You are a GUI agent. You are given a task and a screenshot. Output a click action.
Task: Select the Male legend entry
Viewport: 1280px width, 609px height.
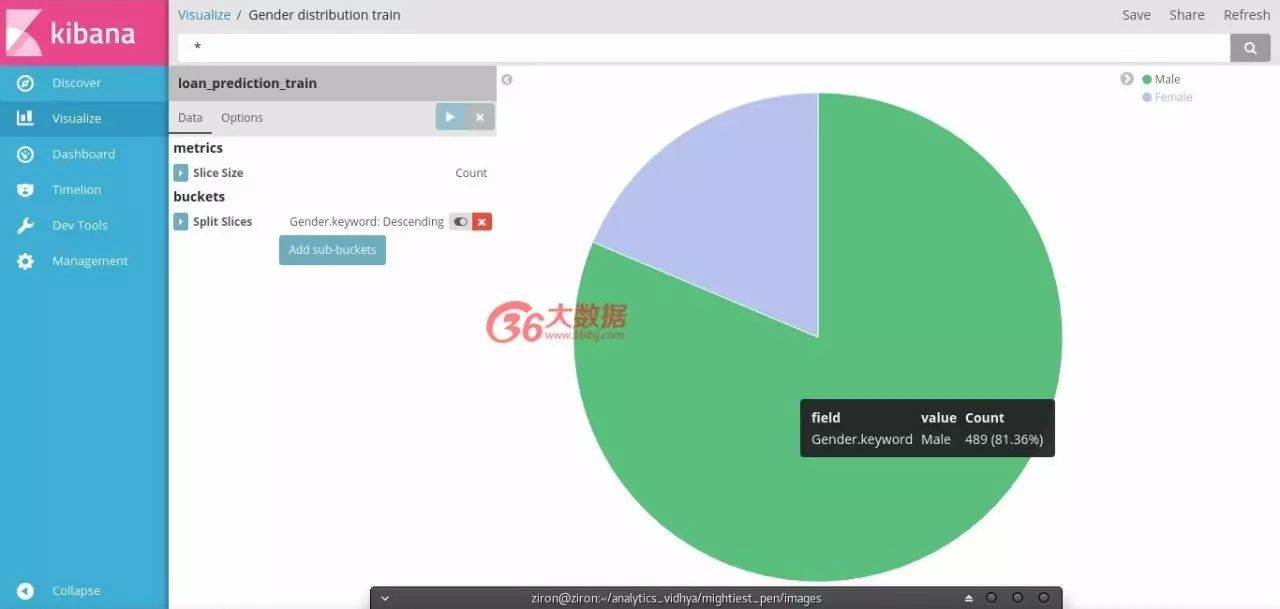point(1167,80)
